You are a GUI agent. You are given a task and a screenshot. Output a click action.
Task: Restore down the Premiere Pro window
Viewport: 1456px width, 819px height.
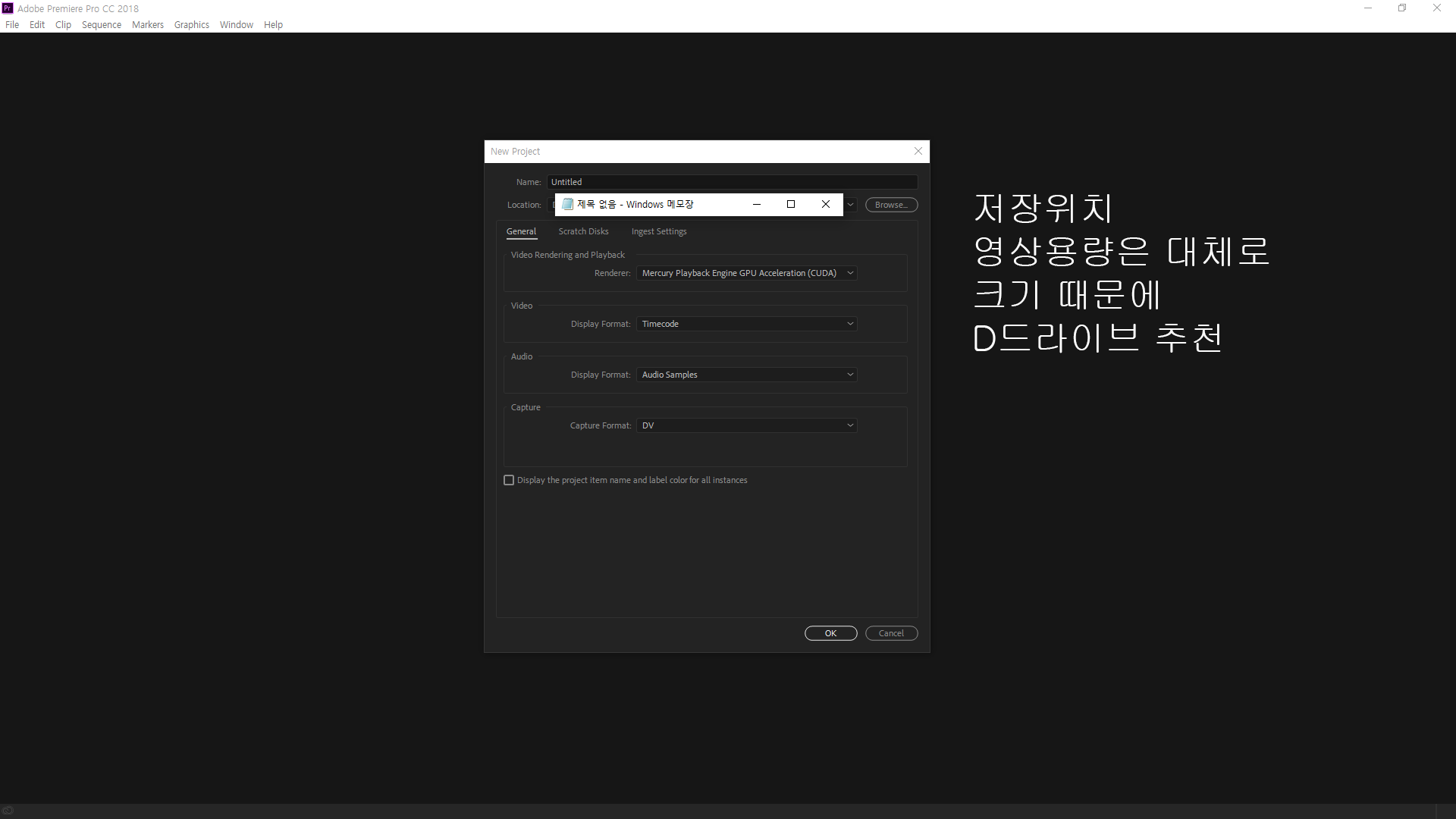pos(1402,8)
